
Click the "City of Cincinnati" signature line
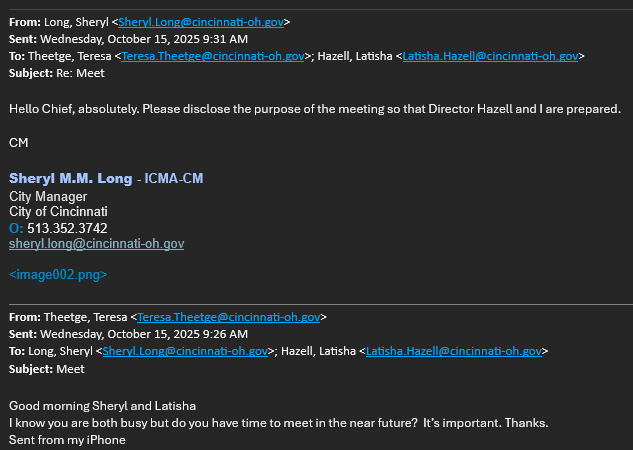pos(58,212)
